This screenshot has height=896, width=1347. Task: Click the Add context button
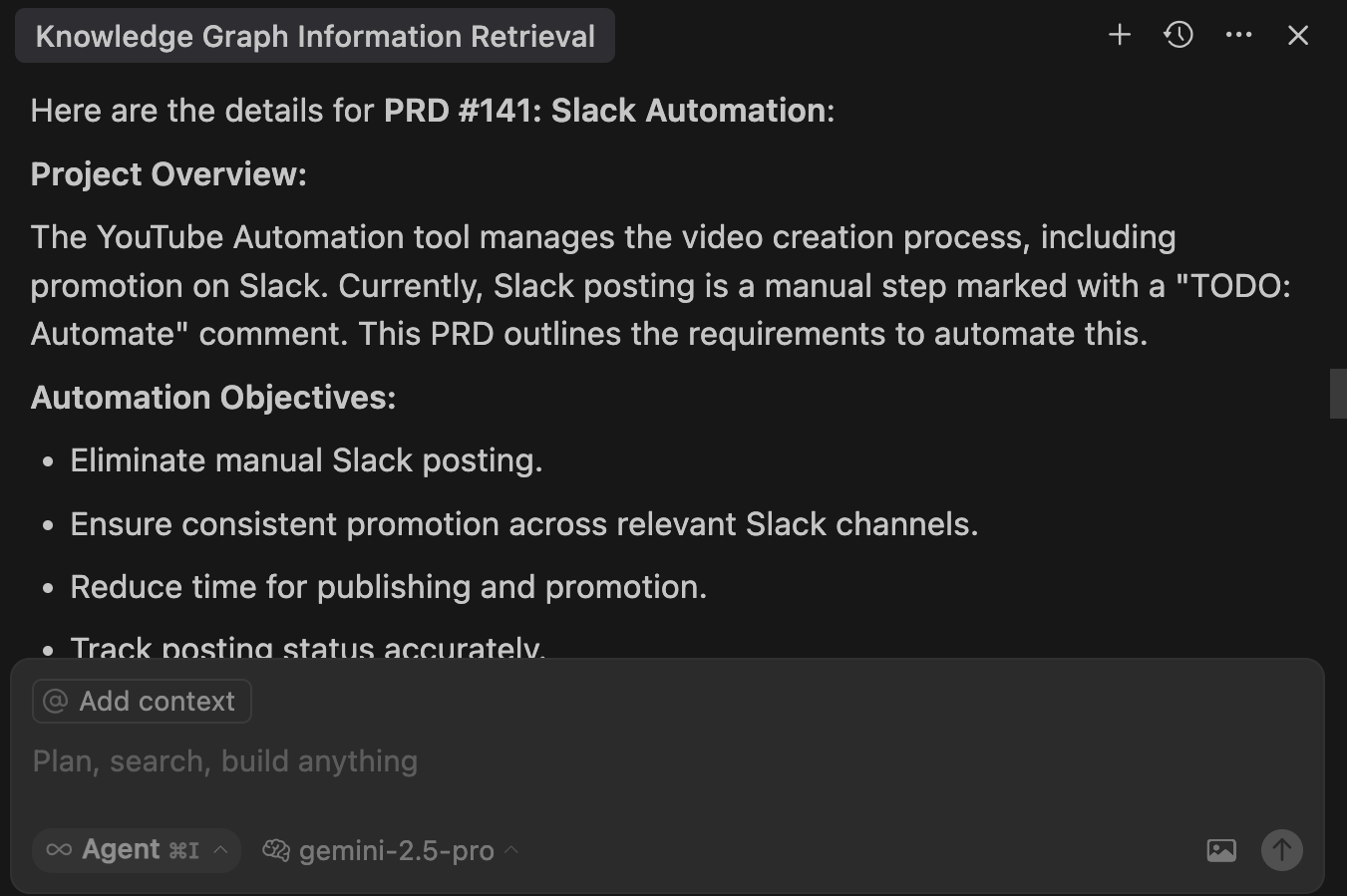(142, 702)
